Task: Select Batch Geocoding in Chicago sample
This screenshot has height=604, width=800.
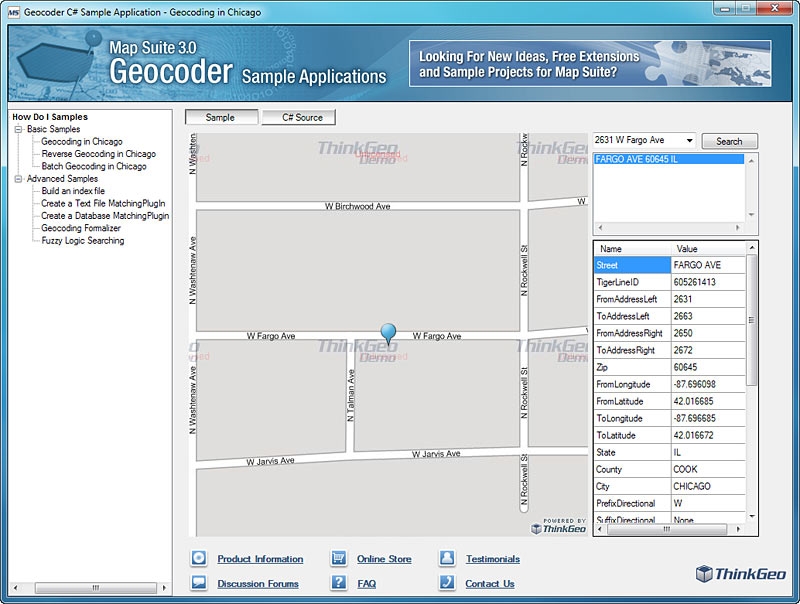Action: coord(94,166)
